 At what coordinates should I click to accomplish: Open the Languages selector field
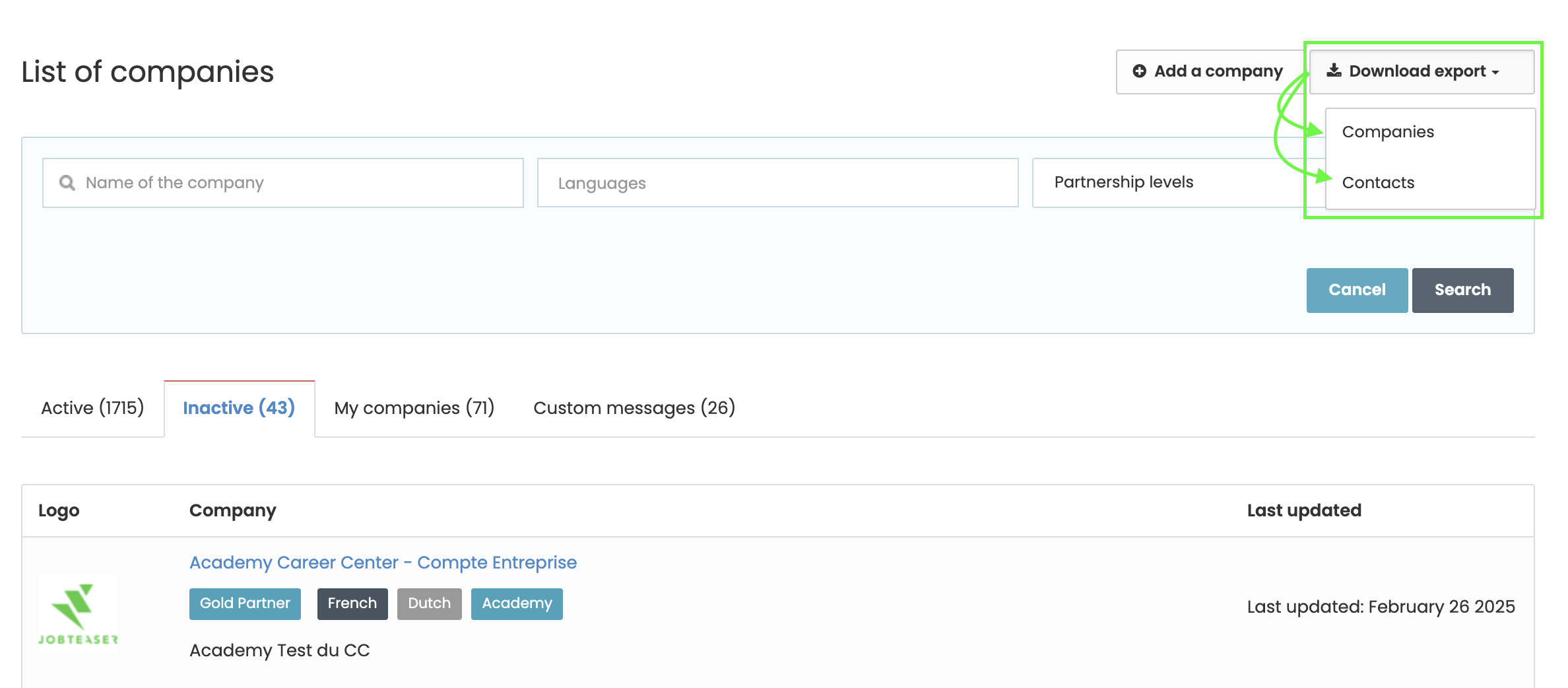(777, 183)
